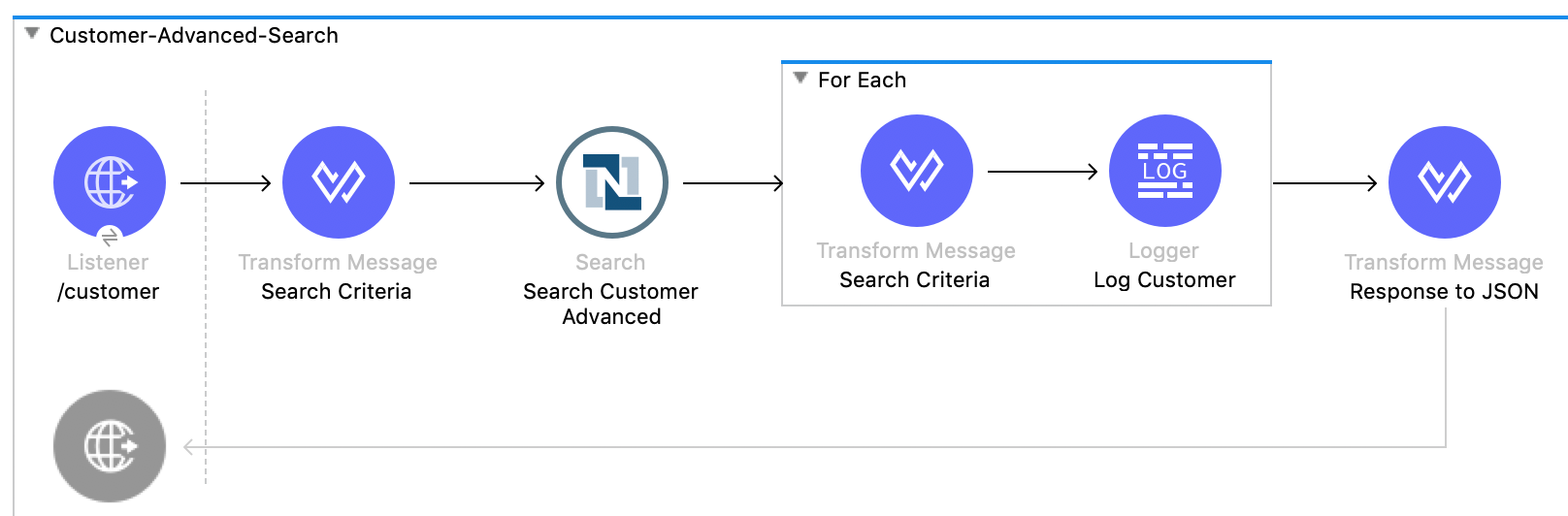
Task: Click the Log Customer label
Action: point(1164,280)
